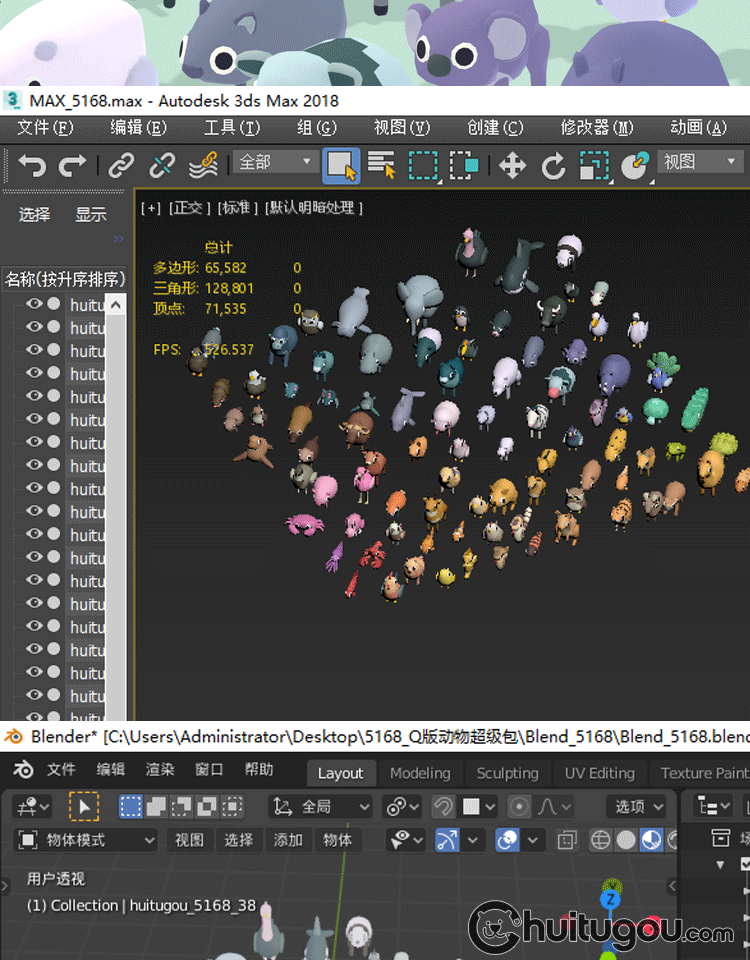Switch to the Sculpting workspace tab

(x=508, y=773)
